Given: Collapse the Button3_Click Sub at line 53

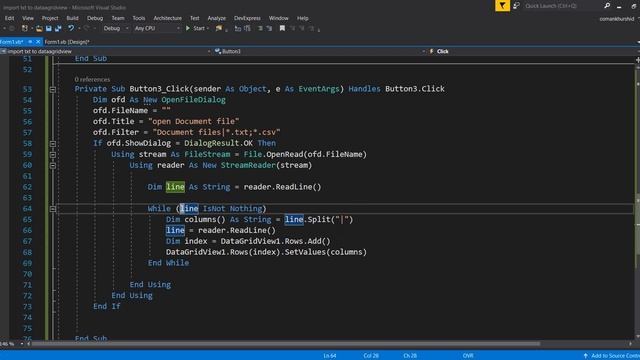Looking at the screenshot, I should coord(53,89).
